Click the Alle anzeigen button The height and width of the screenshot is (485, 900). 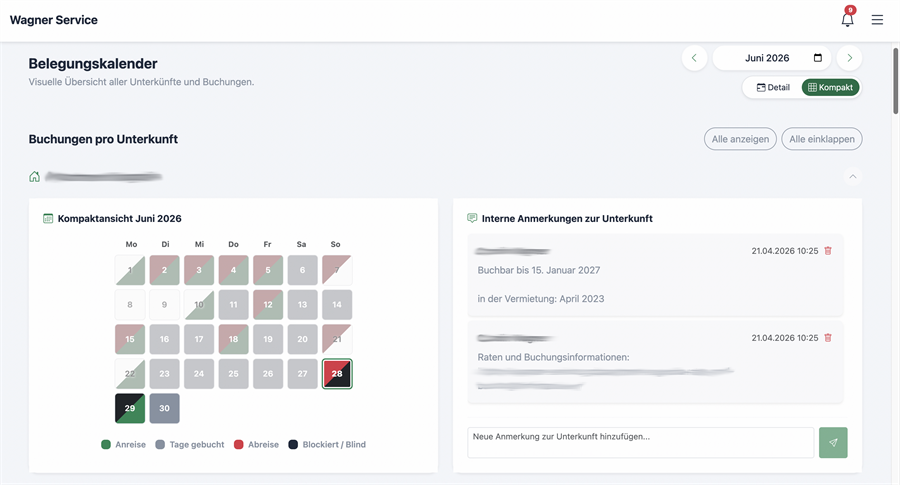point(740,139)
